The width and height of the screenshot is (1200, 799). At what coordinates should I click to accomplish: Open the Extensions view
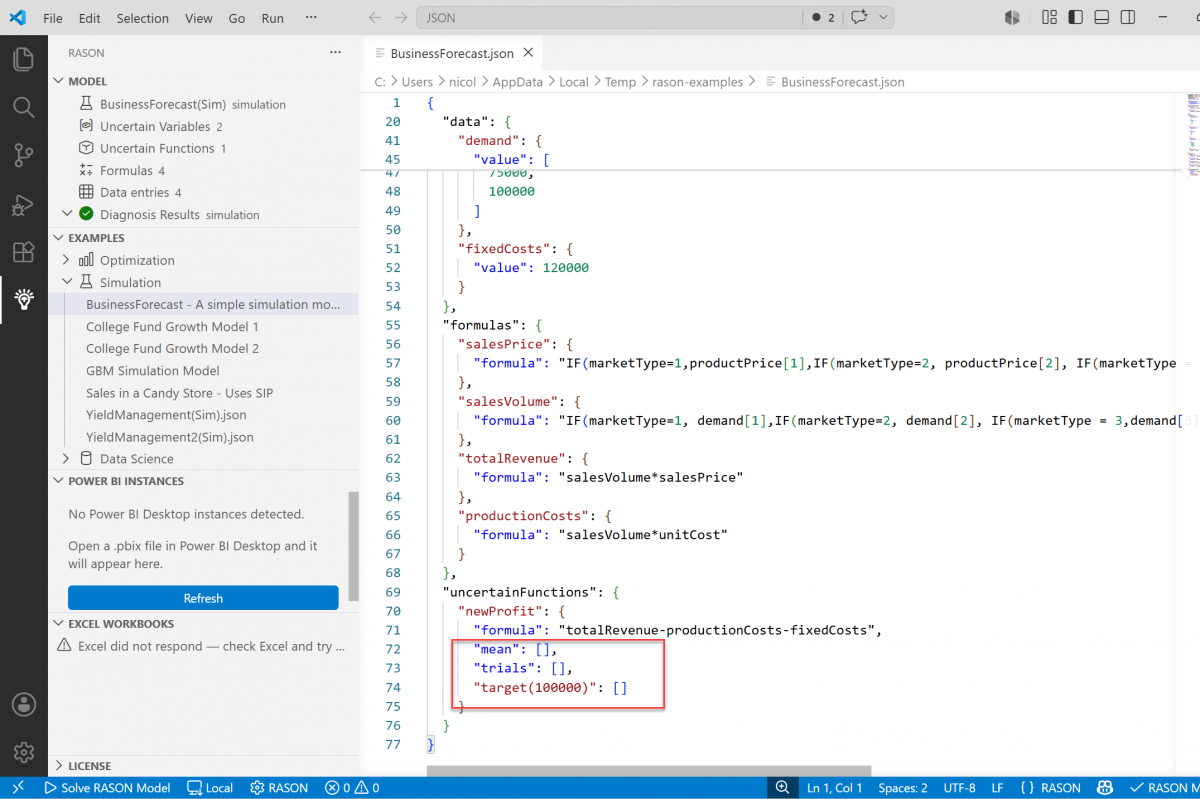[x=23, y=252]
